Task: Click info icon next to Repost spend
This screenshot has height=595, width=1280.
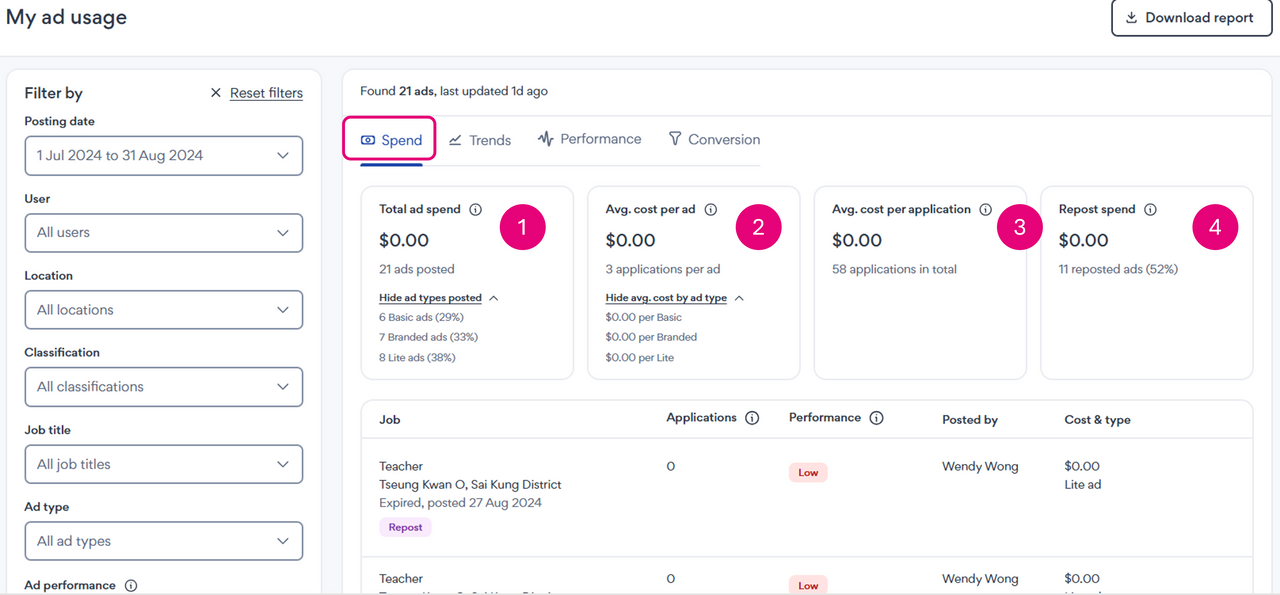Action: (1150, 210)
